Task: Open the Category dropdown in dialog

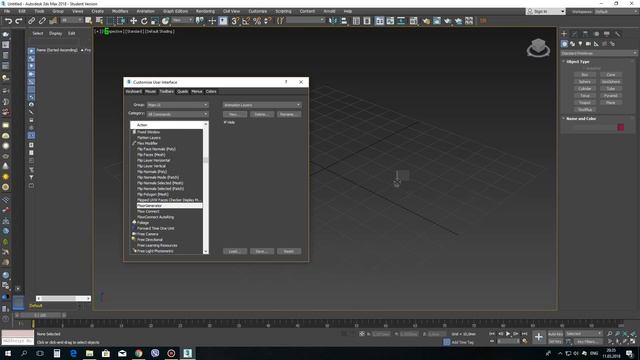Action: click(x=178, y=114)
